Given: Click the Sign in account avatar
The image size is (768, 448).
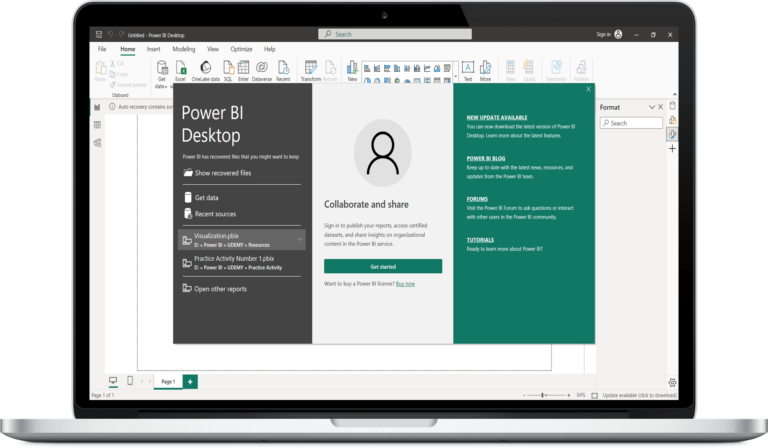Looking at the screenshot, I should 618,34.
